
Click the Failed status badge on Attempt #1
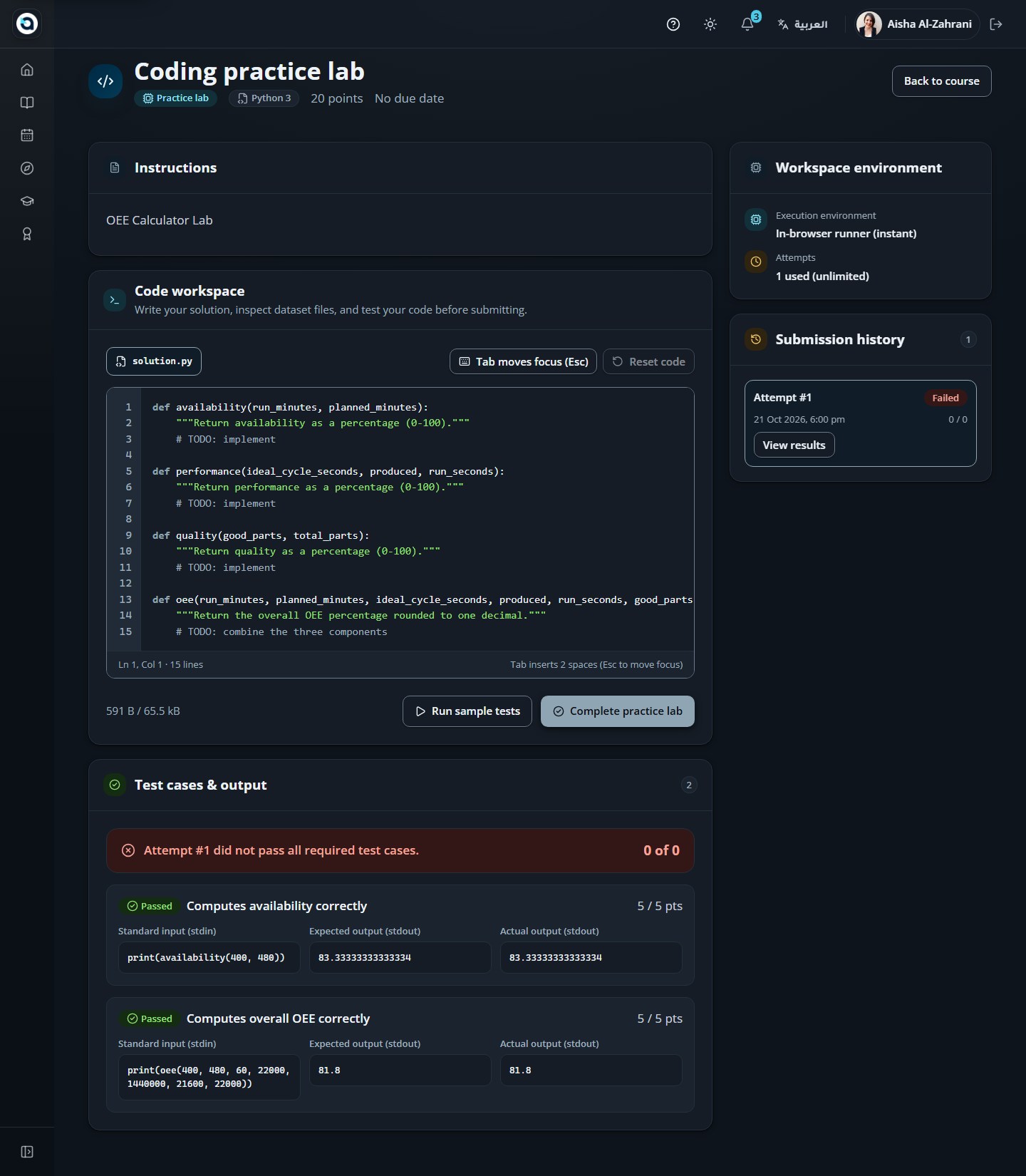945,398
